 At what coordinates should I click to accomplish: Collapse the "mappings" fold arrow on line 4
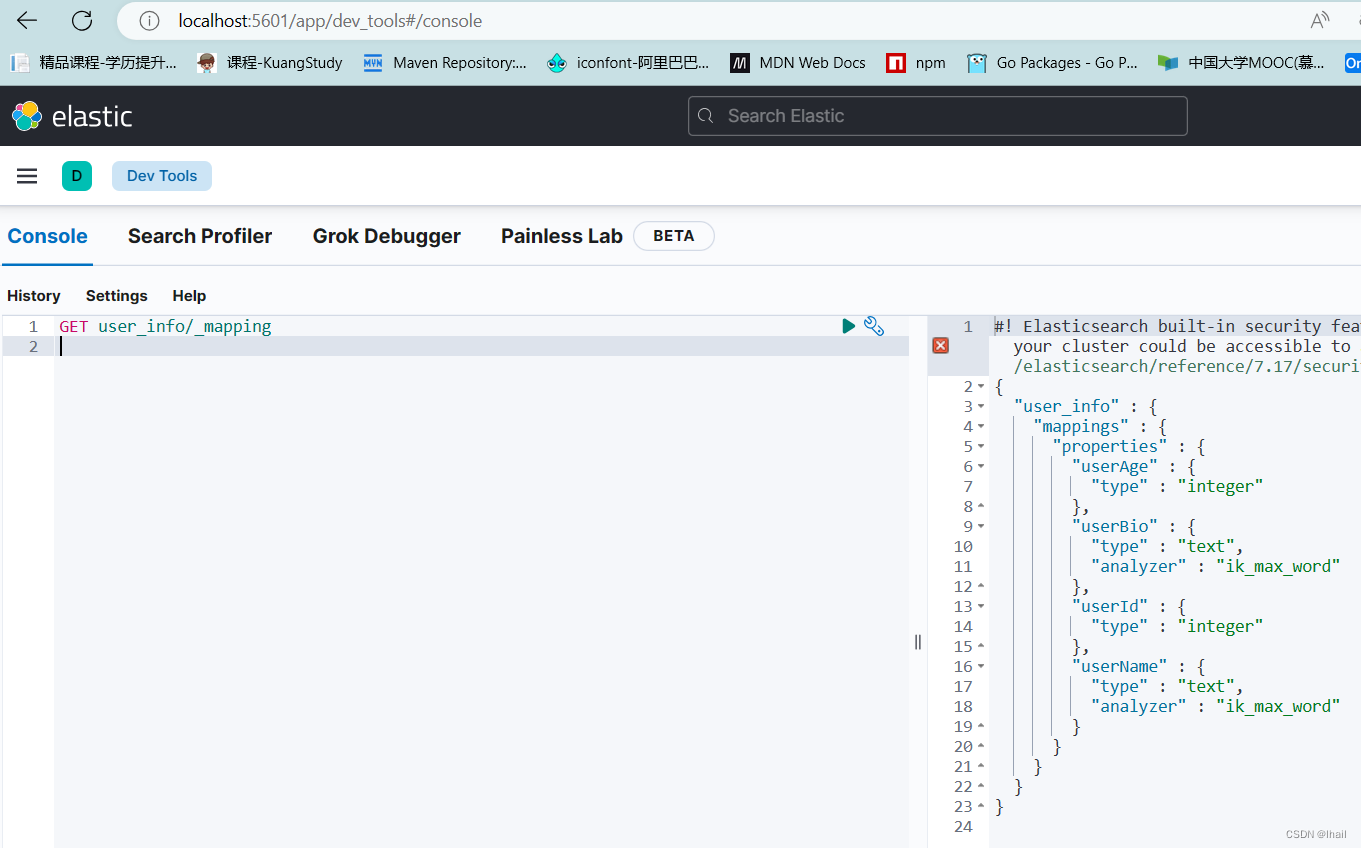pyautogui.click(x=981, y=427)
